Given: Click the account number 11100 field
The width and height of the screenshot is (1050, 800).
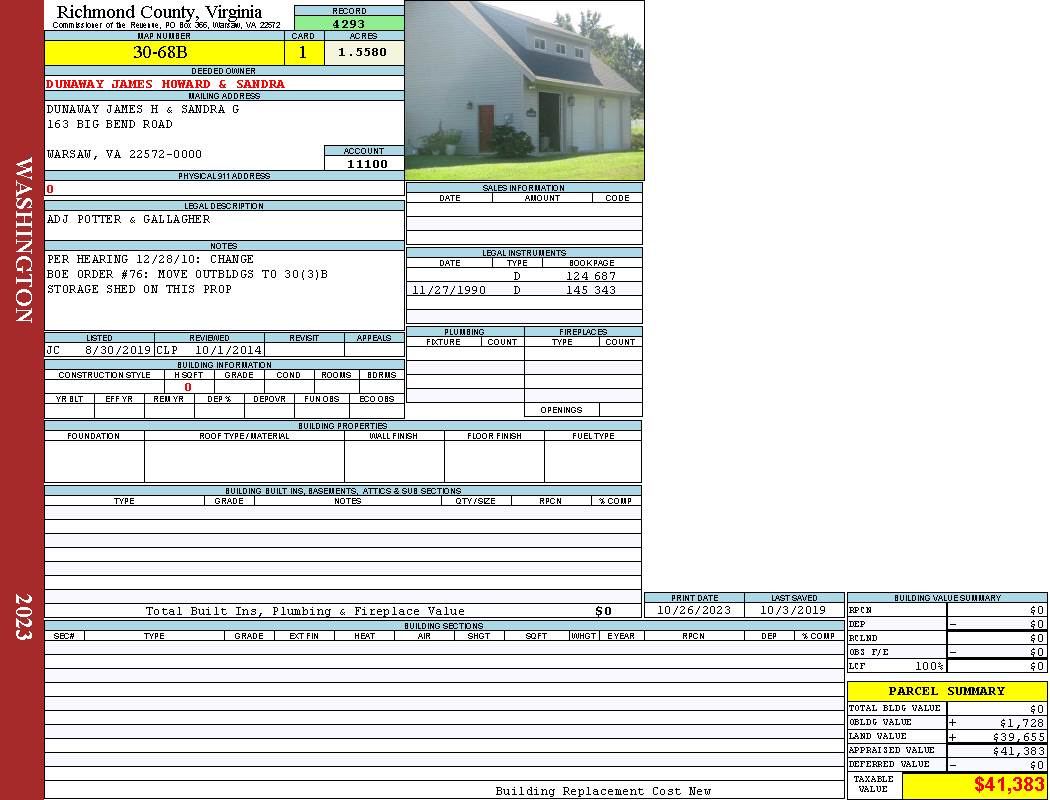Looking at the screenshot, I should point(367,164).
